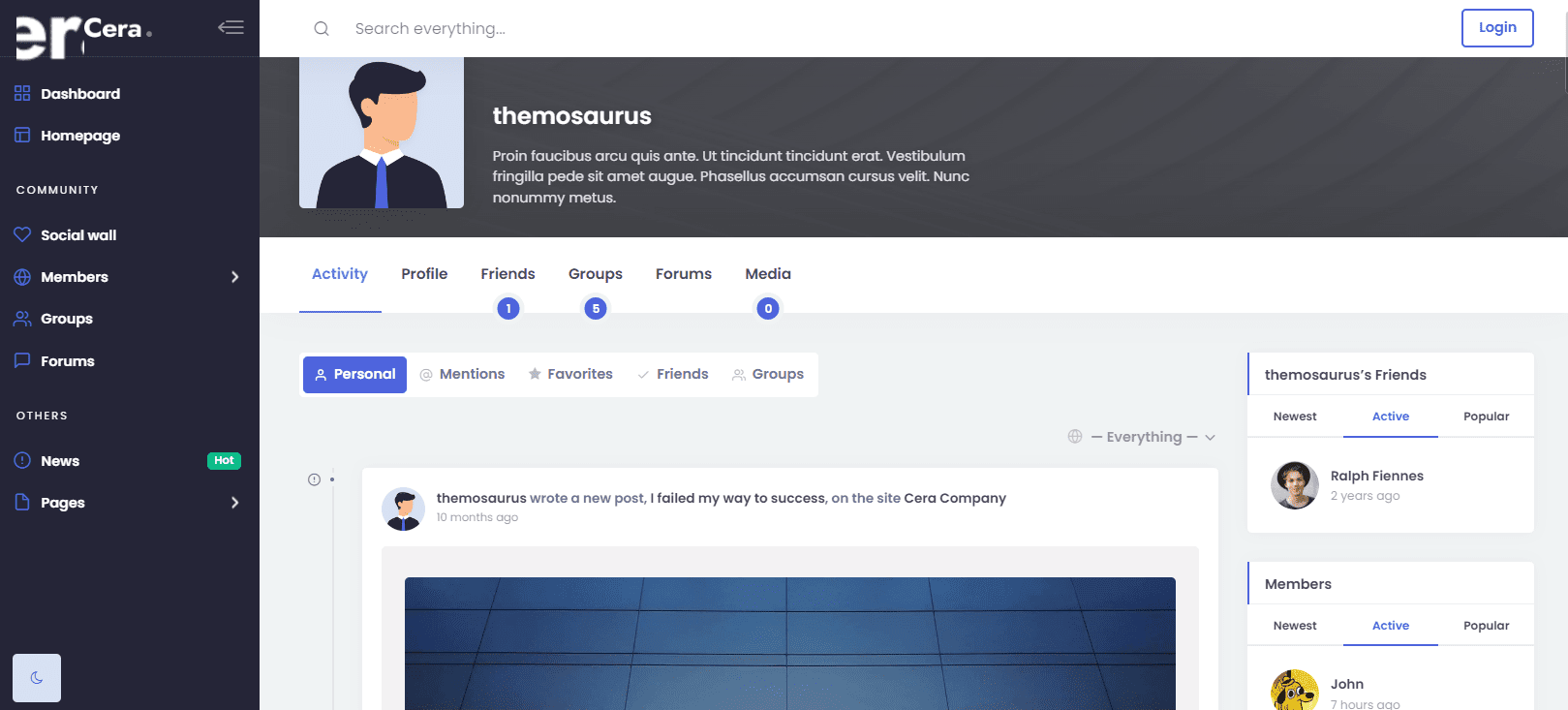Switch to the Activity tab
The image size is (1568, 710).
tap(340, 274)
